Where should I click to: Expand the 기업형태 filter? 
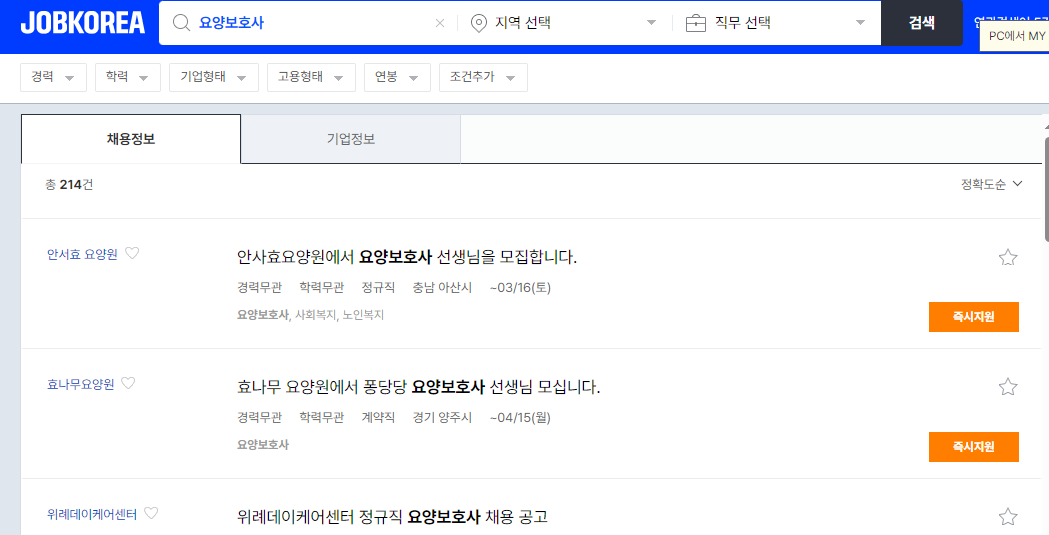coord(213,77)
